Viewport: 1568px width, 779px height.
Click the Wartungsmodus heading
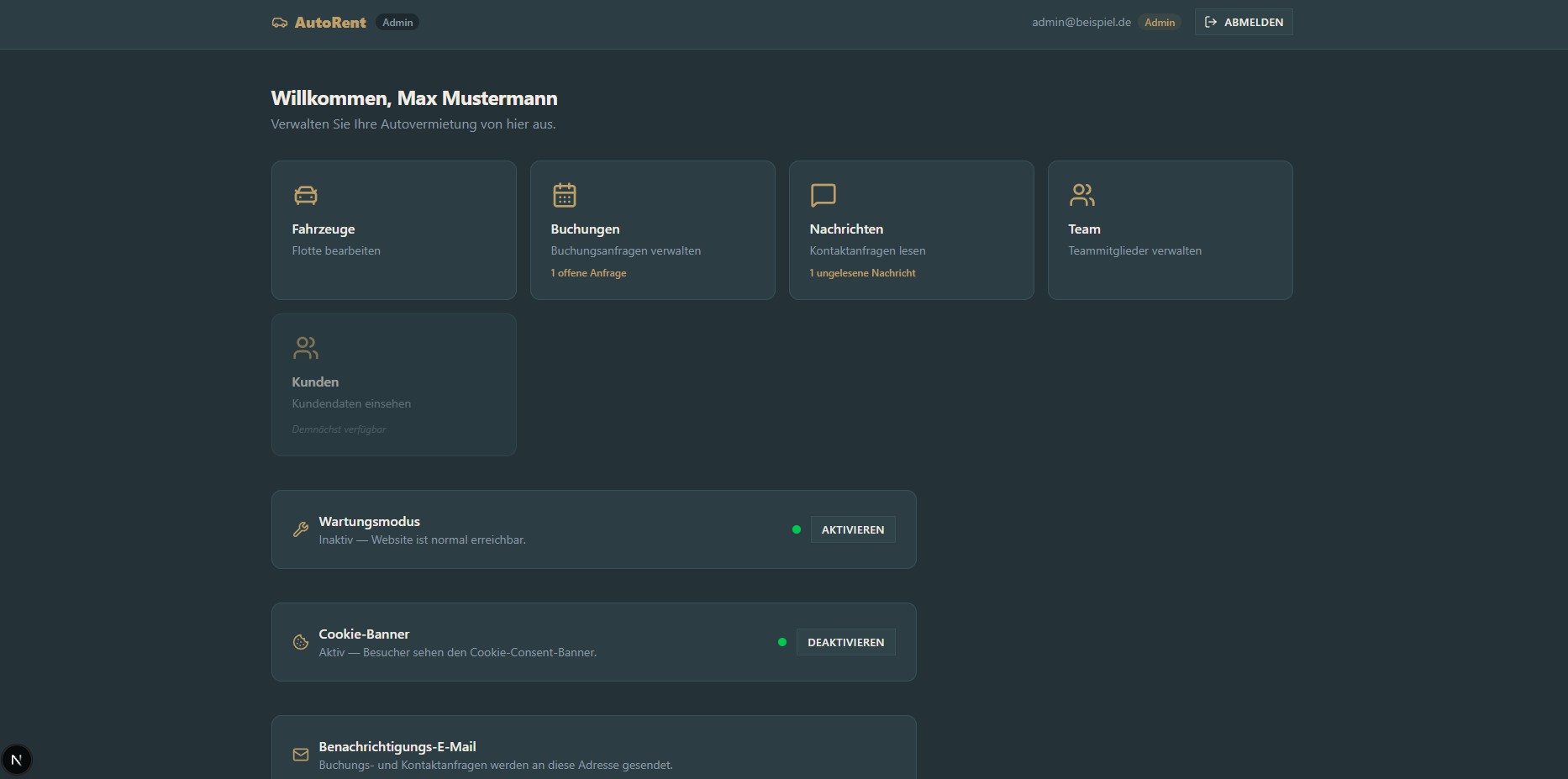point(369,521)
